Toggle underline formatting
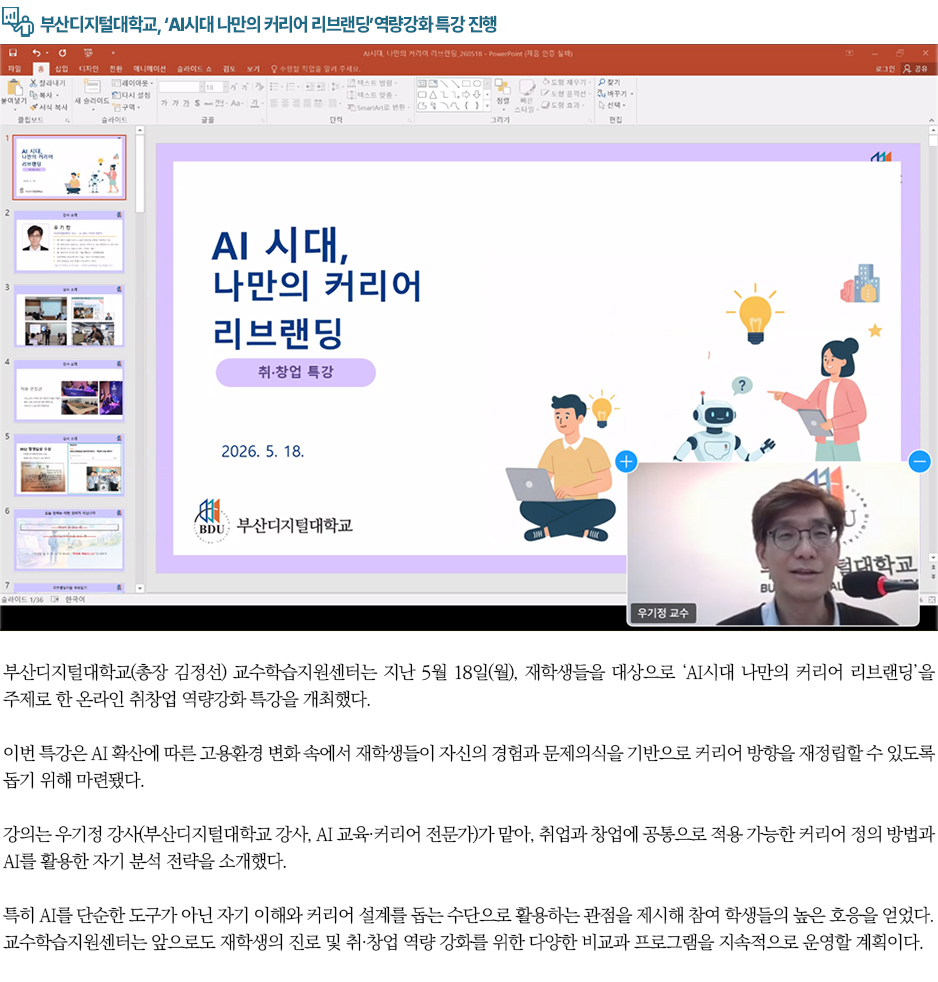Viewport: 938px width, 982px height. [x=186, y=103]
